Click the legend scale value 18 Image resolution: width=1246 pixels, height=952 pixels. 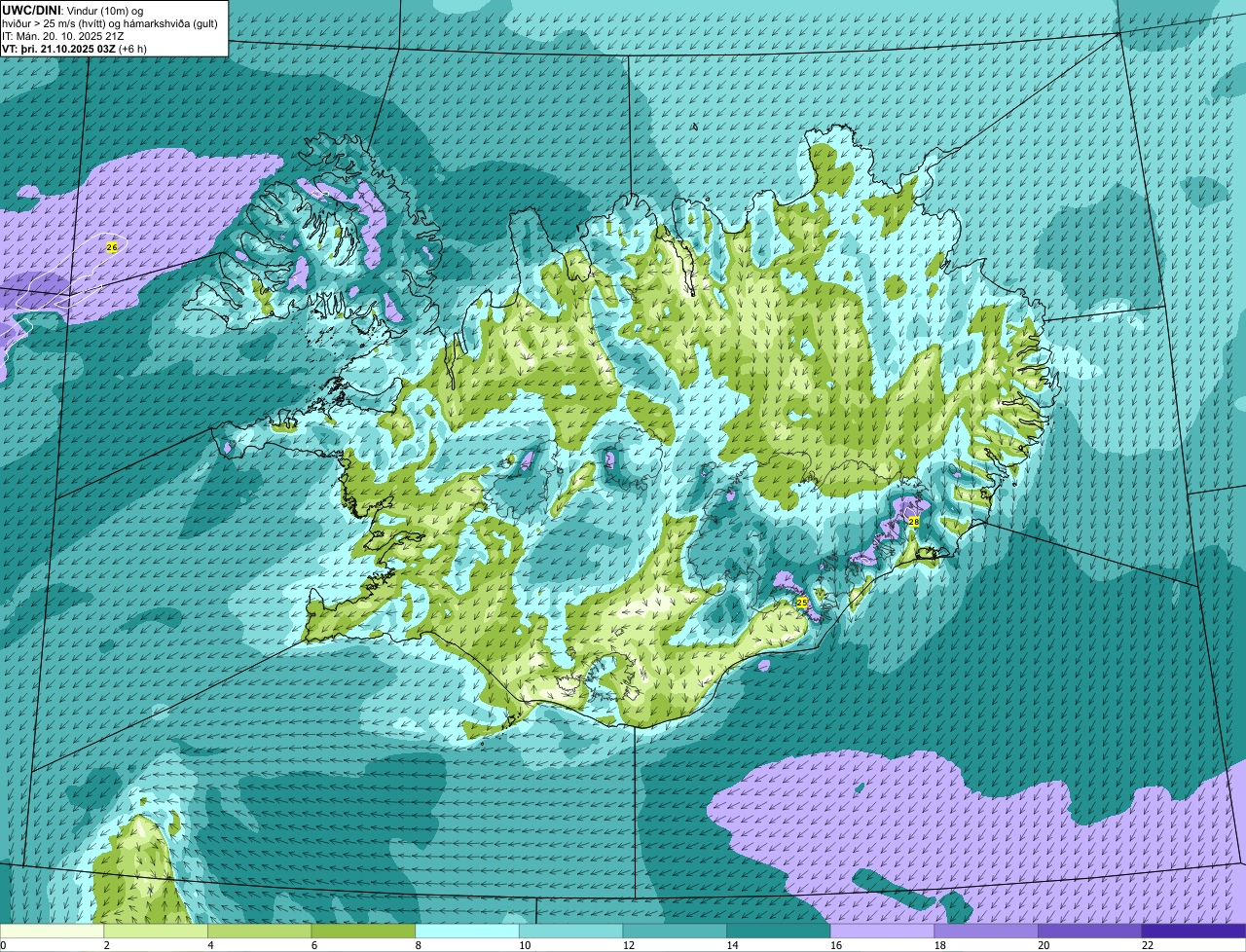pos(939,945)
